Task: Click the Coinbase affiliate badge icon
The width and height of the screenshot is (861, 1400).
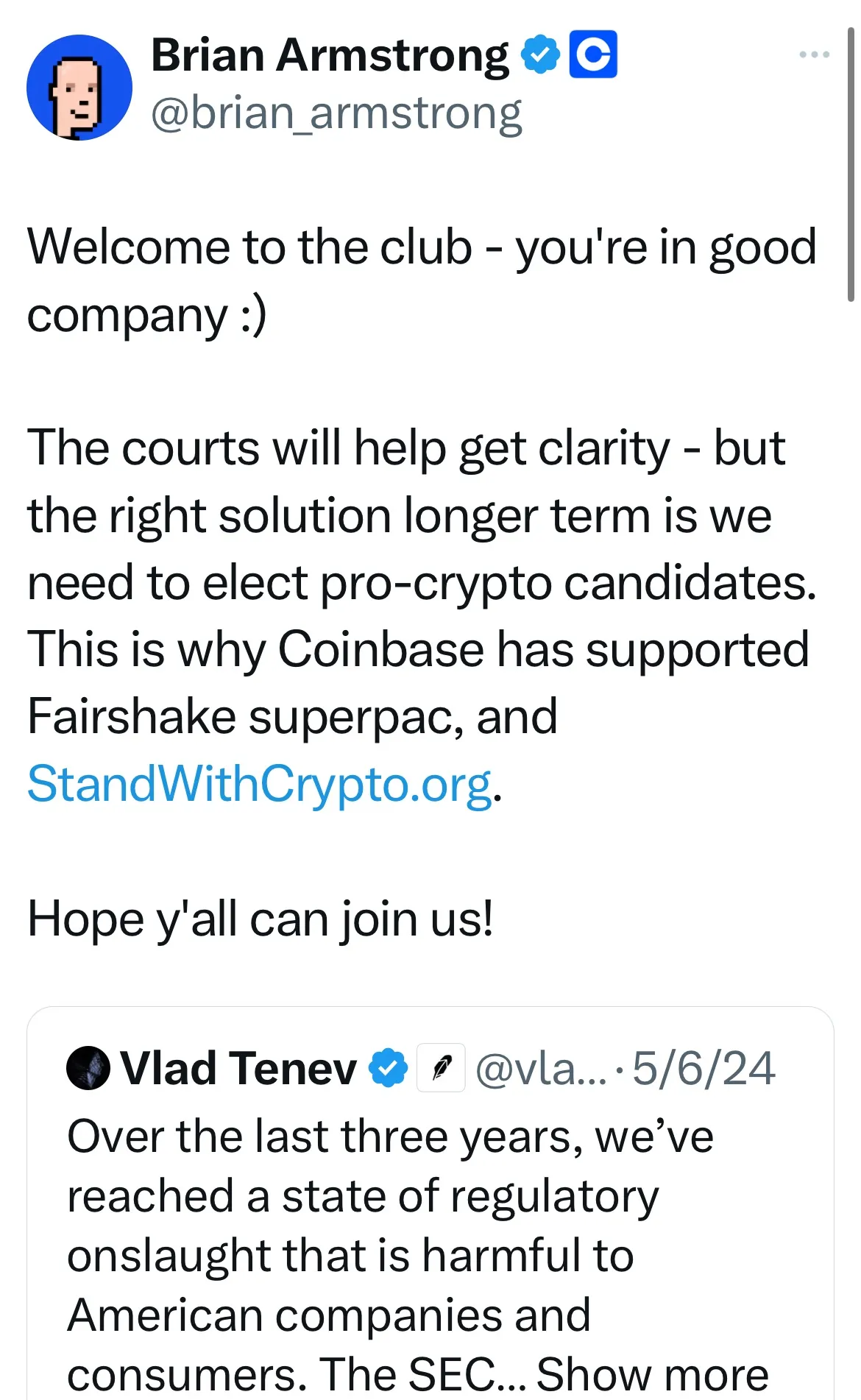Action: (593, 55)
